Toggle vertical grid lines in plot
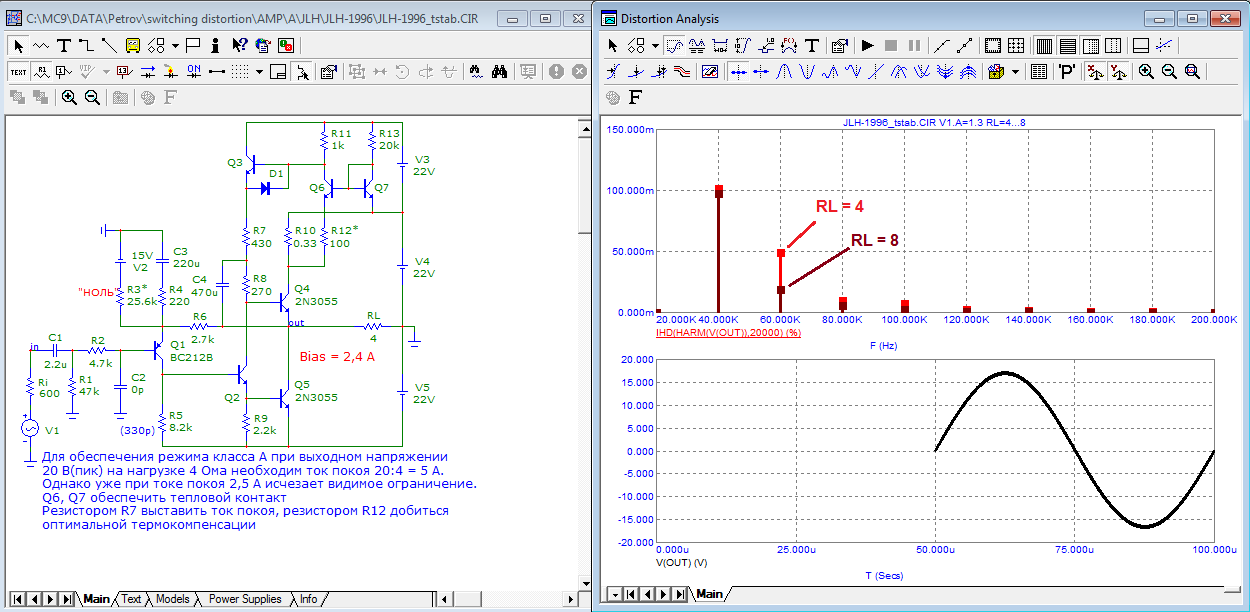The image size is (1250, 612). pyautogui.click(x=1042, y=45)
